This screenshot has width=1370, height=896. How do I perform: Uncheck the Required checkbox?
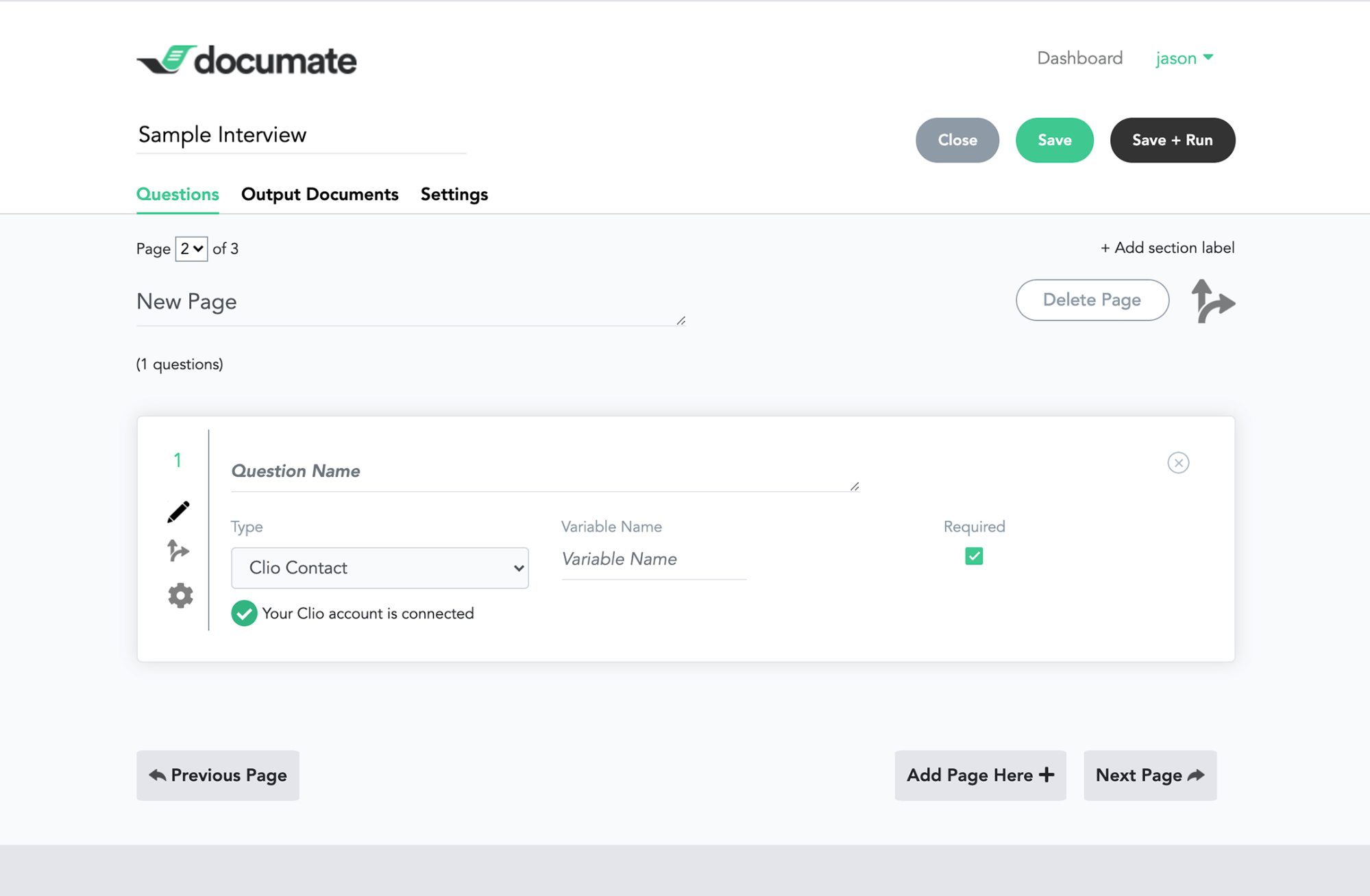[973, 556]
